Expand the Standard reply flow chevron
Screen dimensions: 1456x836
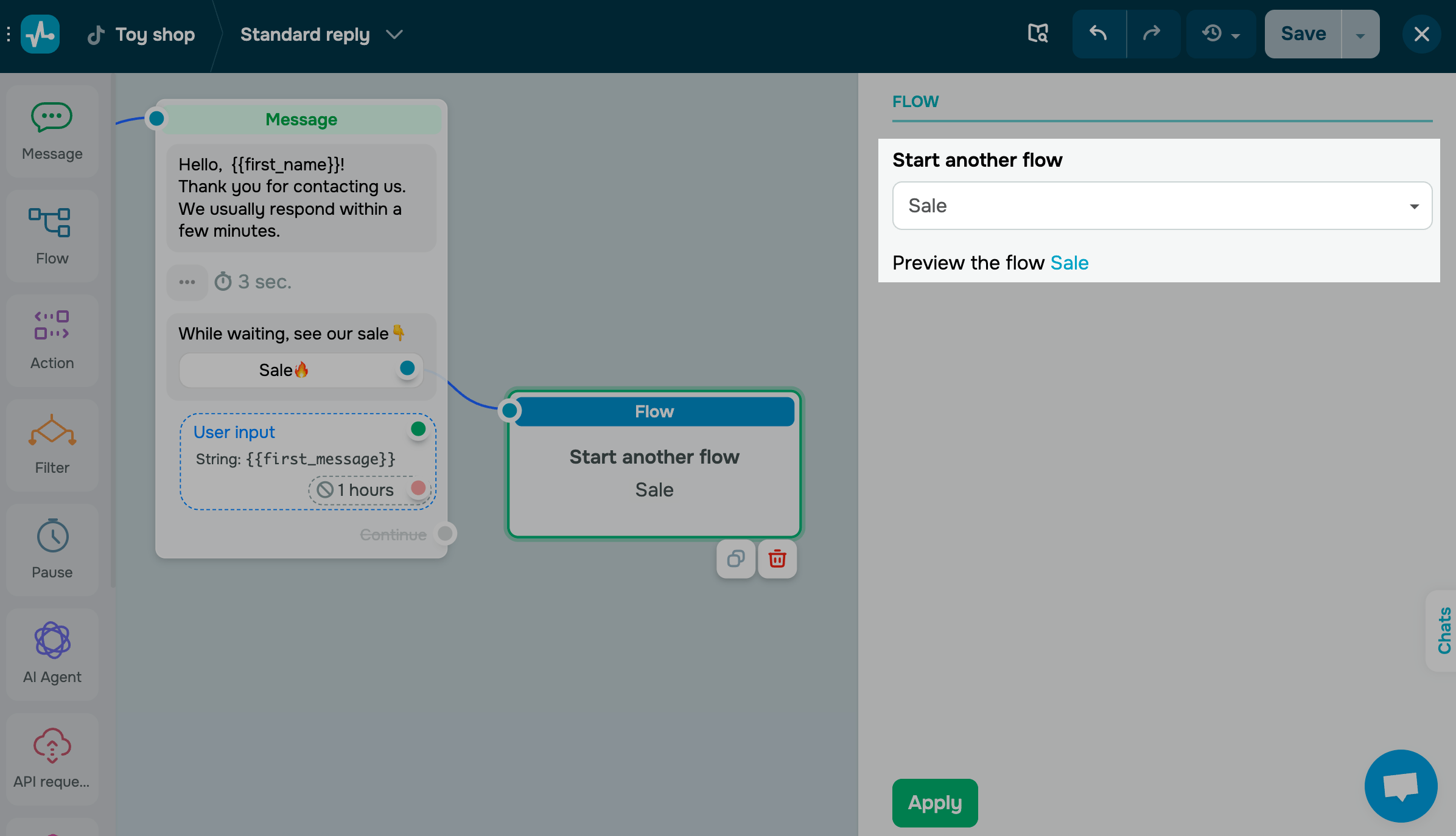point(395,35)
